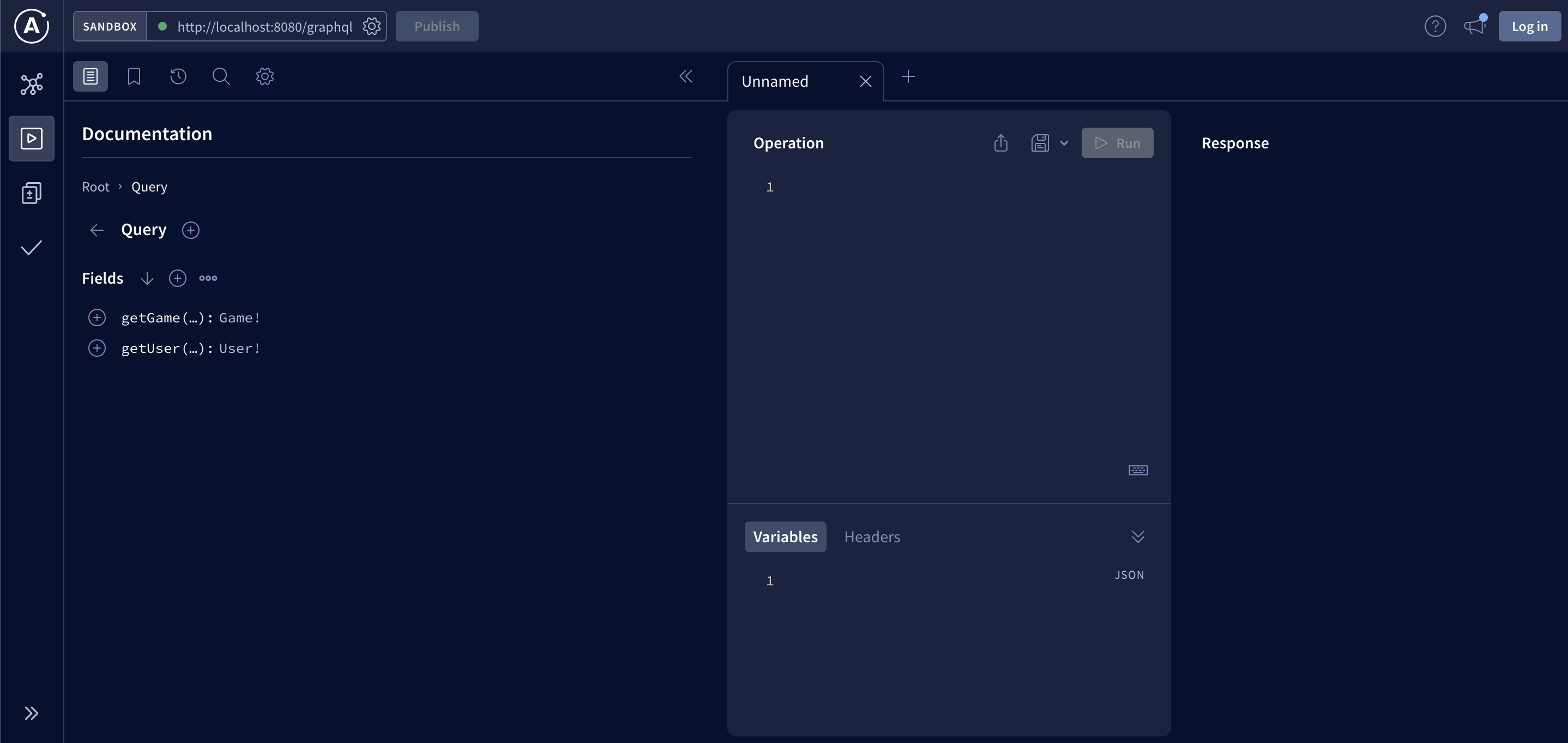Open the Schema Diff sidebar icon

(x=32, y=193)
